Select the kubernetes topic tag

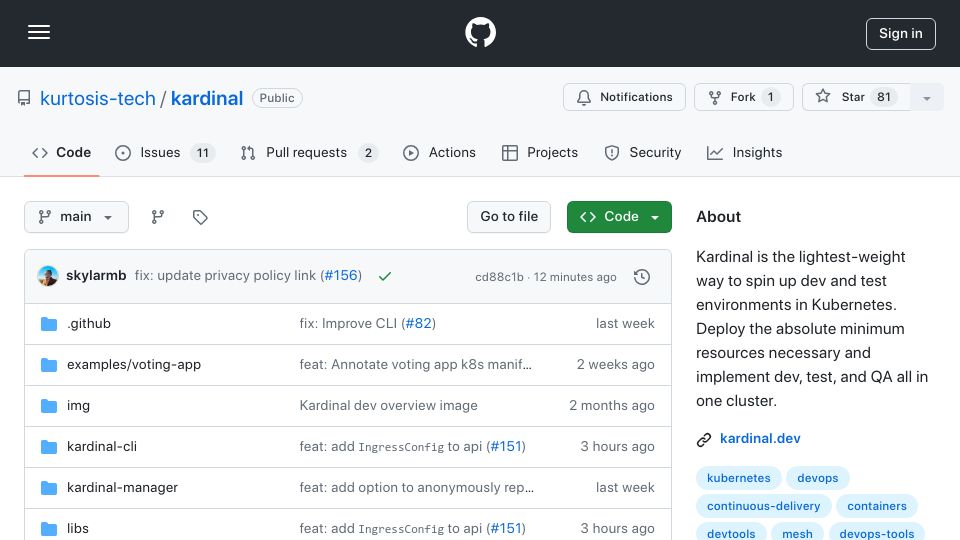pos(738,478)
